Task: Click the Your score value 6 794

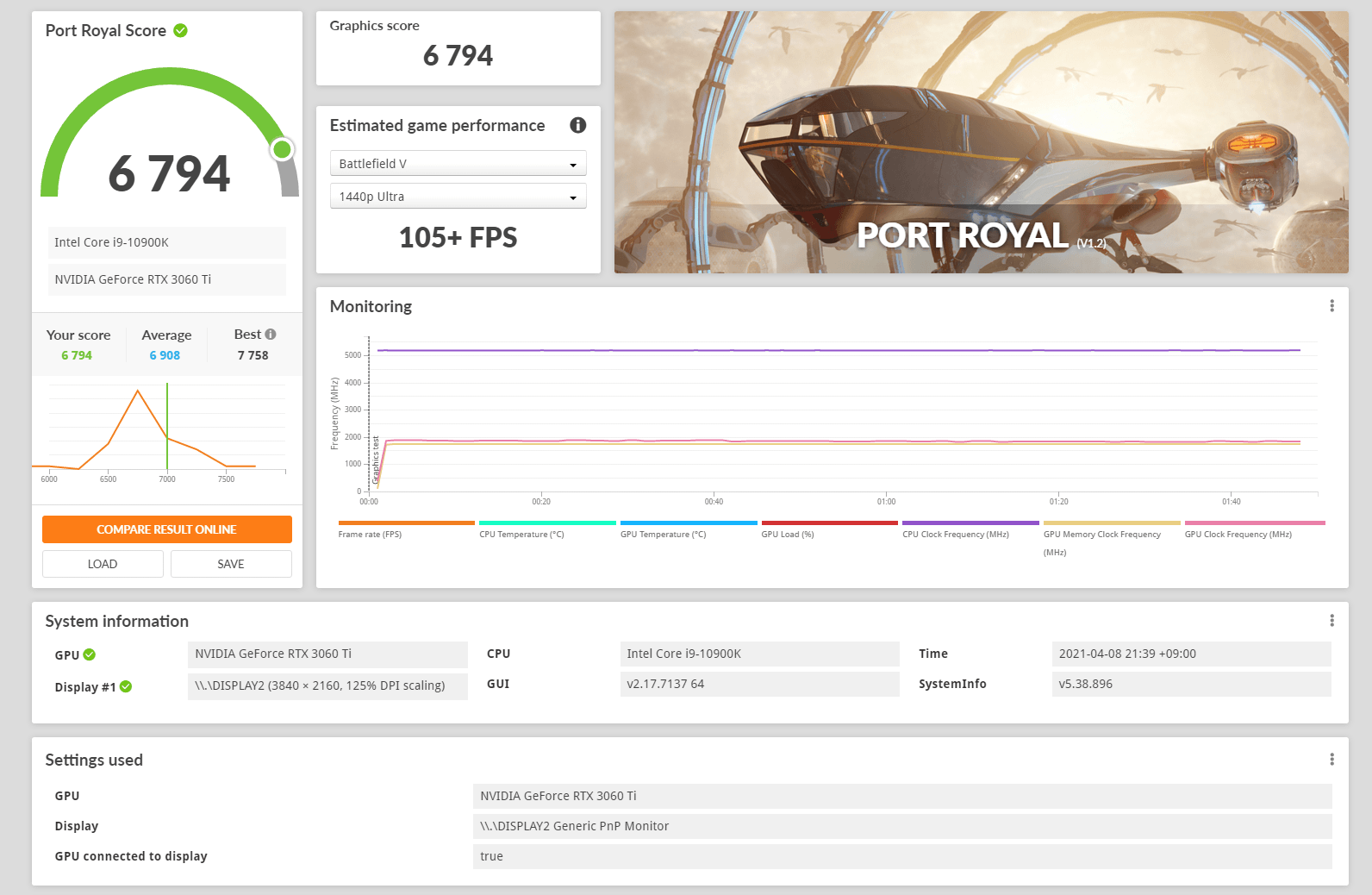Action: pyautogui.click(x=77, y=355)
